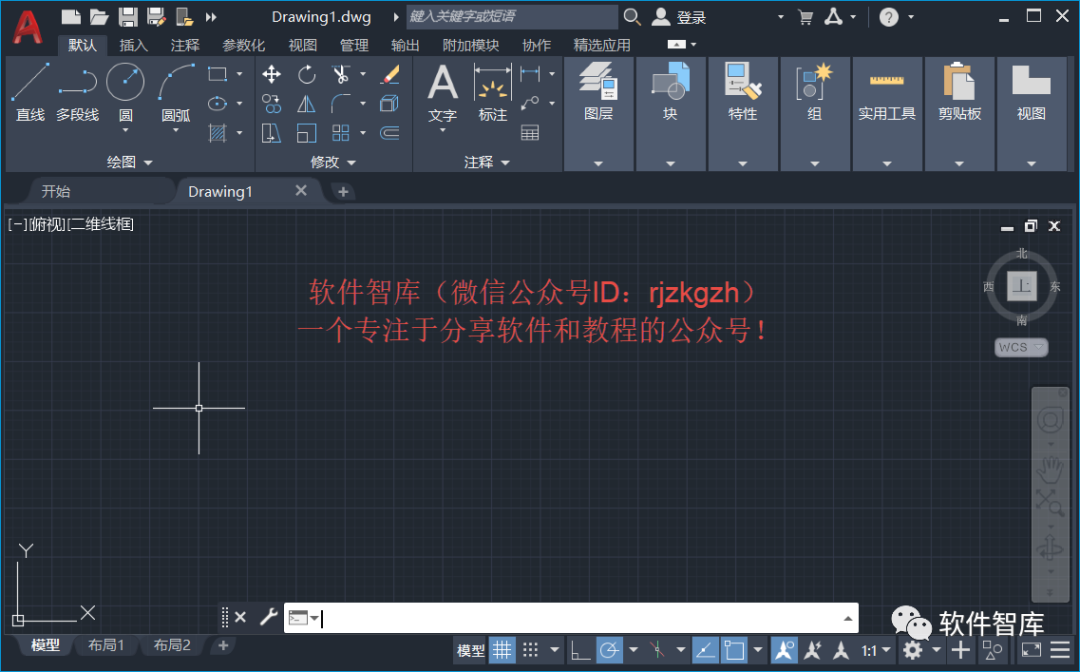The height and width of the screenshot is (672, 1080).
Task: Expand the Quick Access toolbar overflow arrows
Action: click(x=211, y=17)
